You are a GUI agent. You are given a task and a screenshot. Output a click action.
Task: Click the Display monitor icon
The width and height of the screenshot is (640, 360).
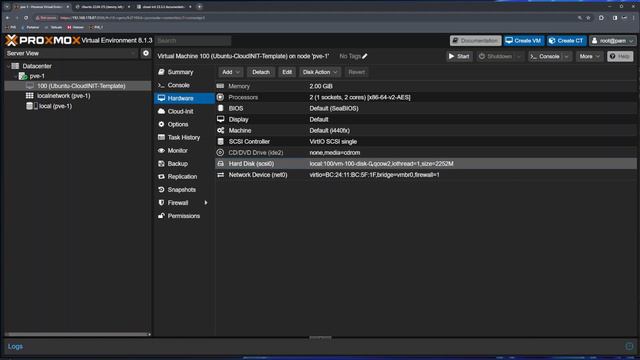(x=220, y=119)
